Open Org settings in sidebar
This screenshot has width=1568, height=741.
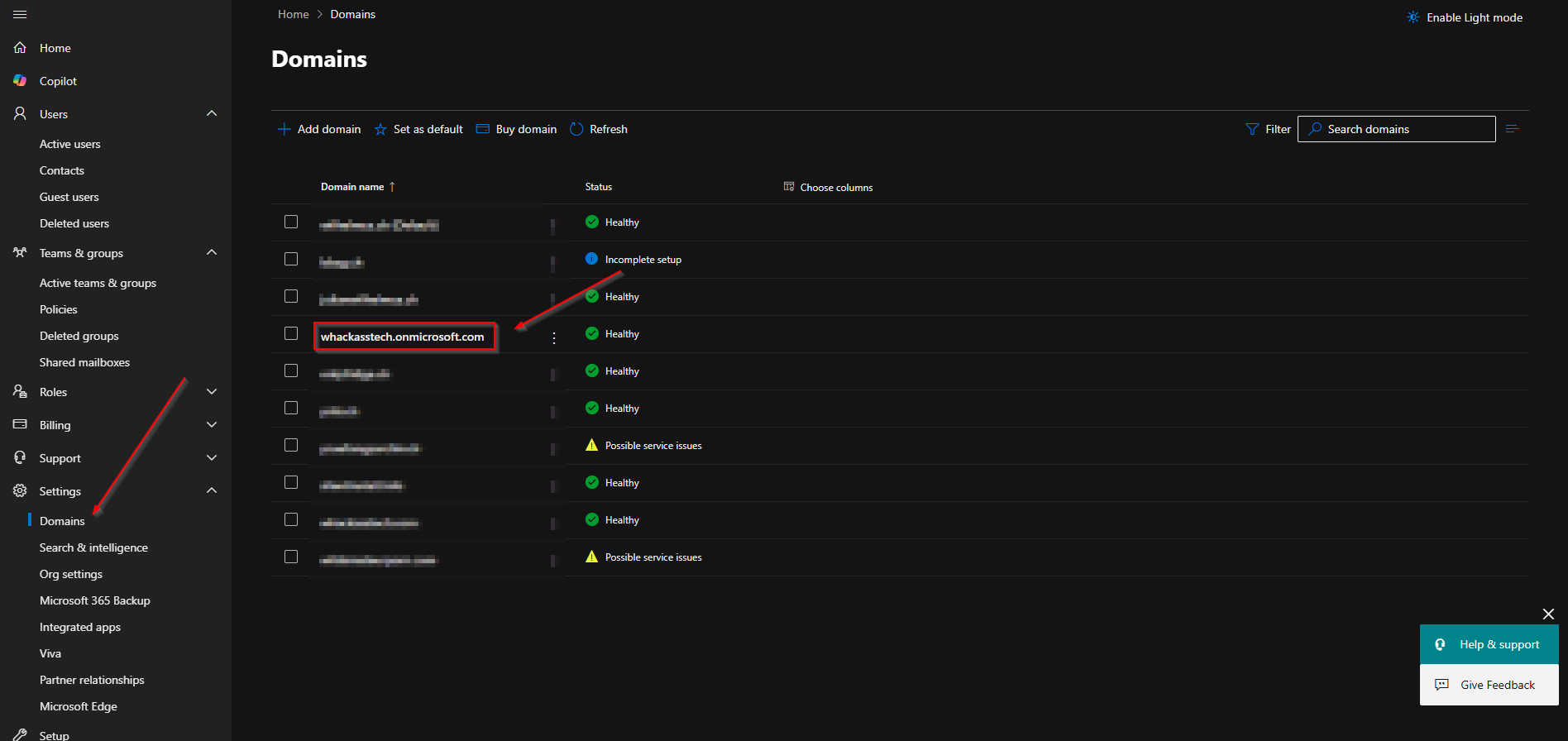[71, 574]
